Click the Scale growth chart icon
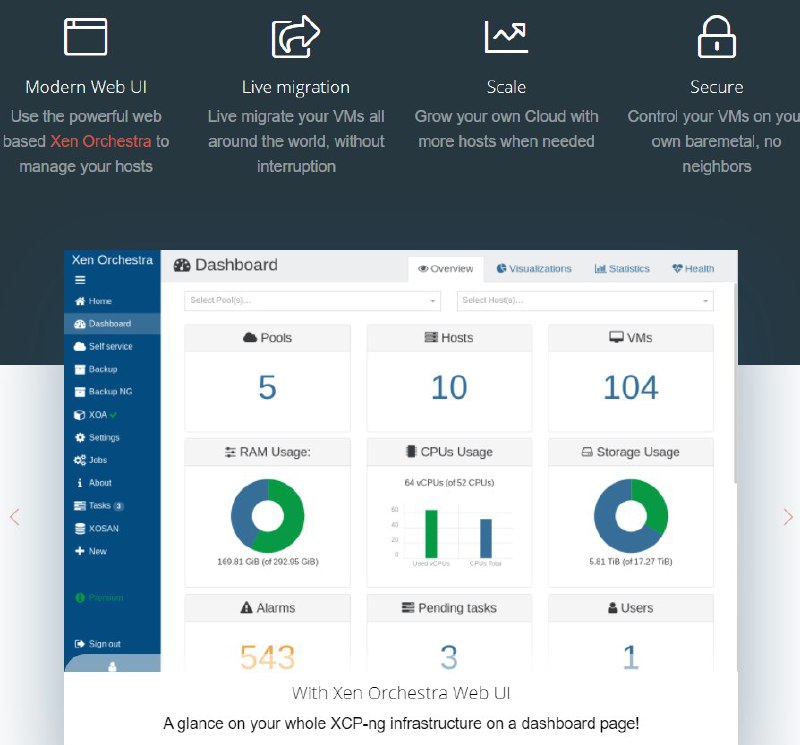This screenshot has height=745, width=800. coord(506,36)
